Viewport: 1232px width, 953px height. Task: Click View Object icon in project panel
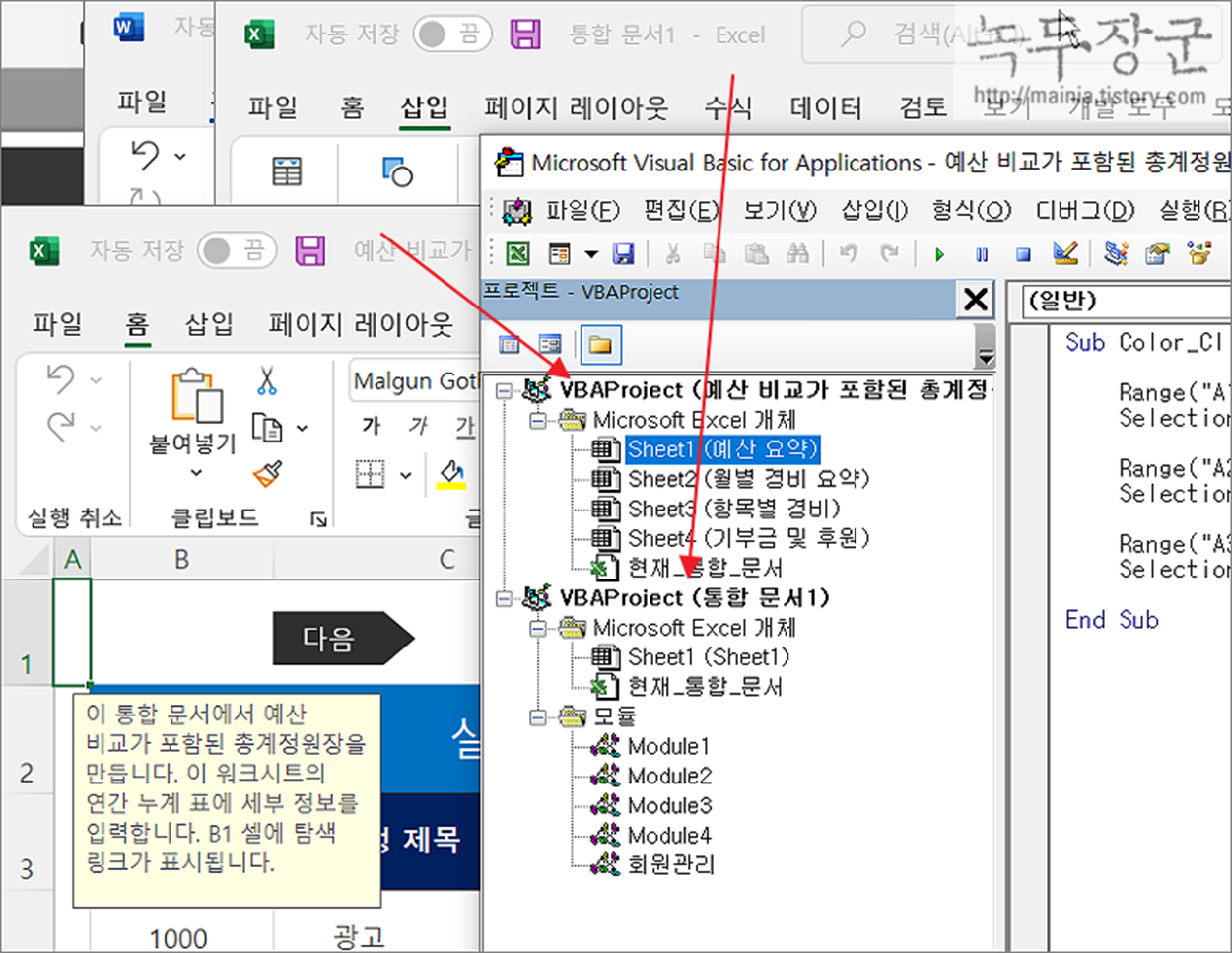[x=550, y=344]
